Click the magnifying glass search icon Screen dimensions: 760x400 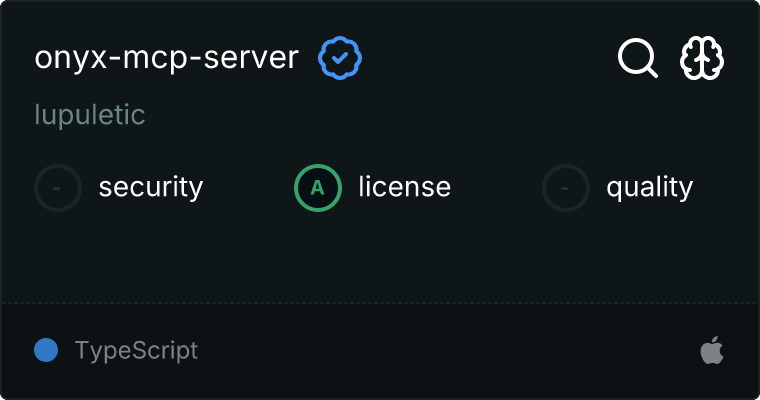coord(637,59)
